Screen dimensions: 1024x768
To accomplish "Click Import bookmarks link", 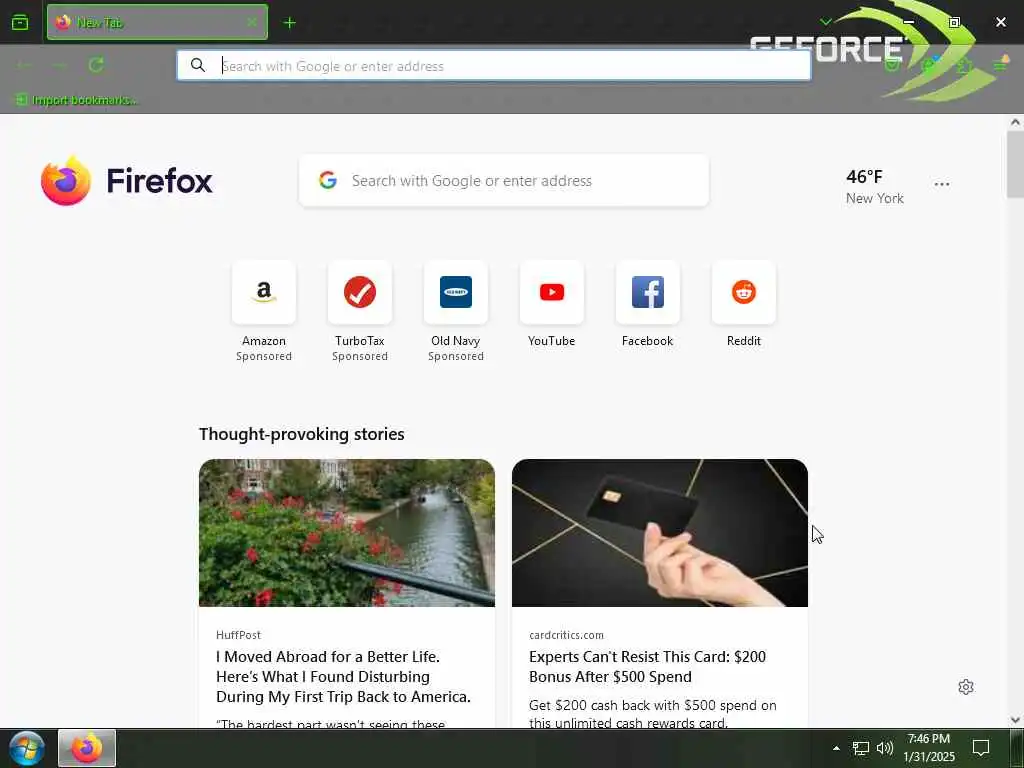I will [76, 100].
